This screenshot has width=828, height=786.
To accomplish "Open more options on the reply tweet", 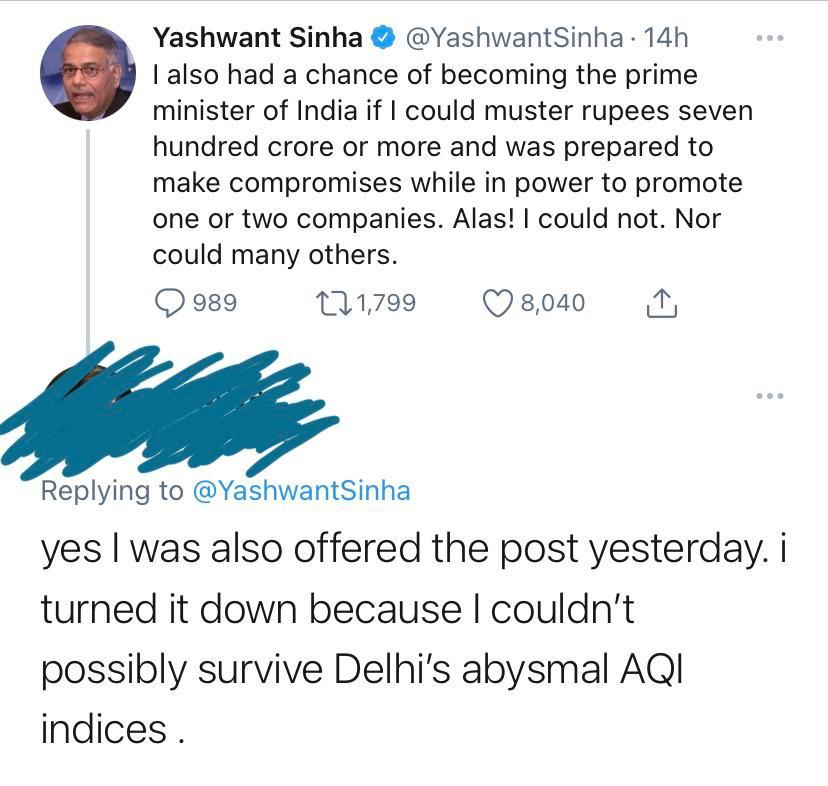I will pyautogui.click(x=768, y=397).
